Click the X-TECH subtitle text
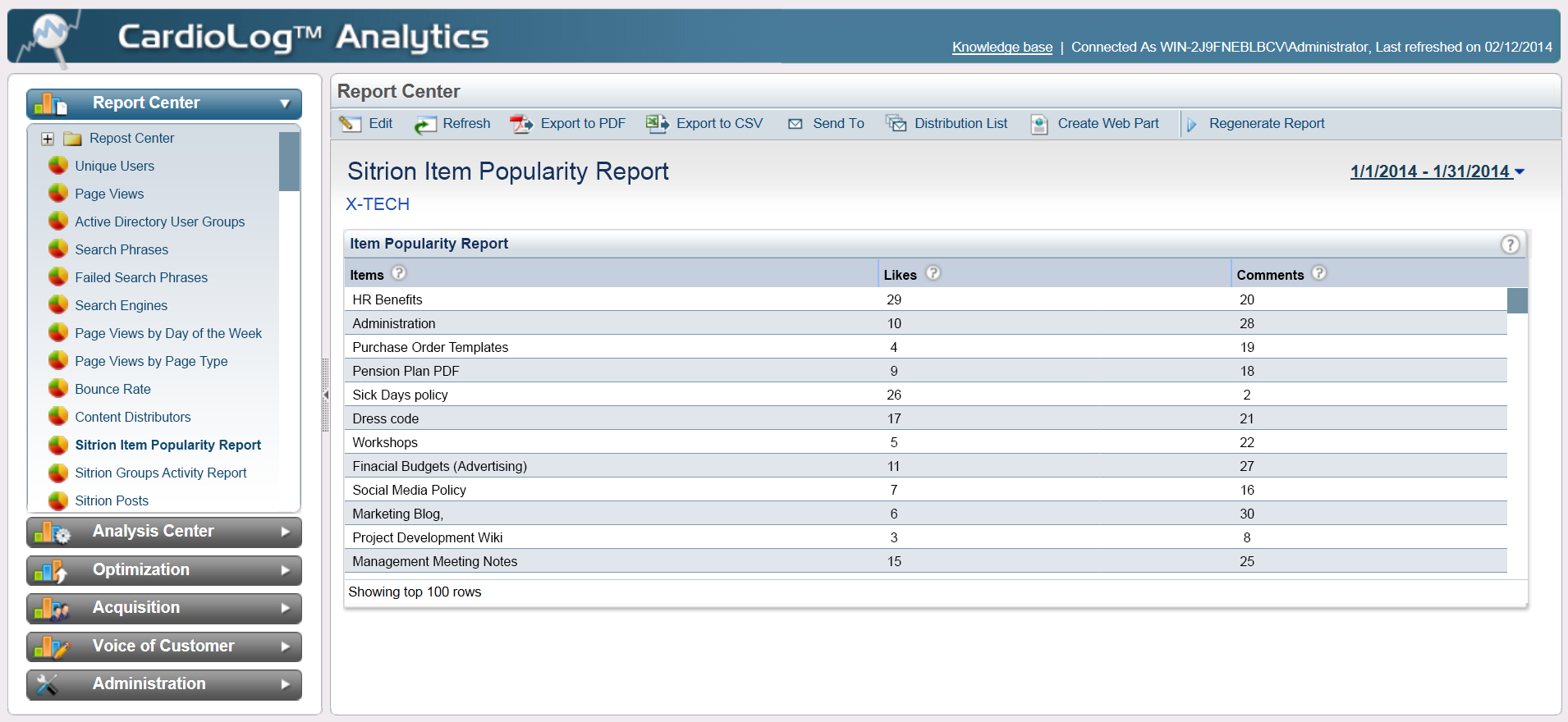 [378, 204]
